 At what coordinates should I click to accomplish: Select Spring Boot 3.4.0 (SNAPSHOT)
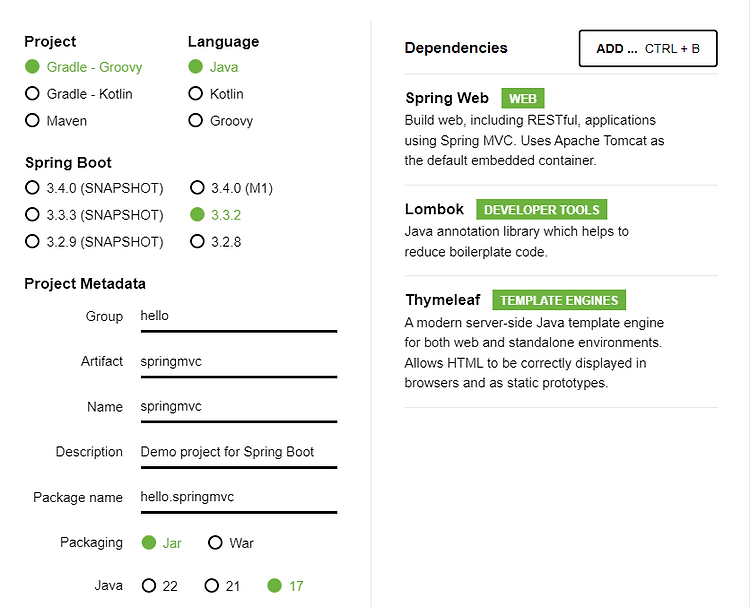(32, 188)
